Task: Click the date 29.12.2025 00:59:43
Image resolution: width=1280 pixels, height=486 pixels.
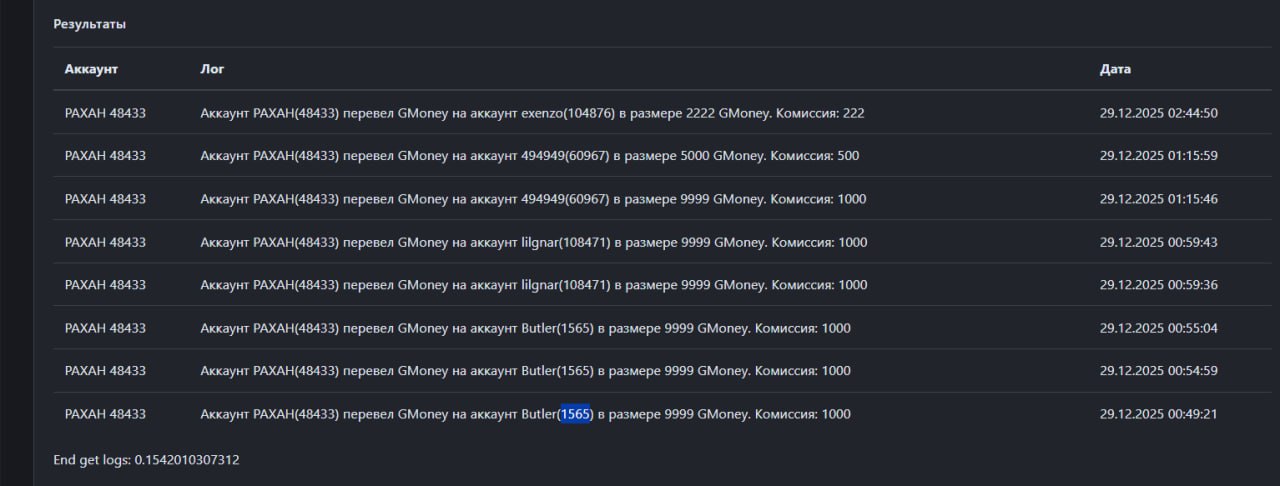Action: [x=1158, y=242]
